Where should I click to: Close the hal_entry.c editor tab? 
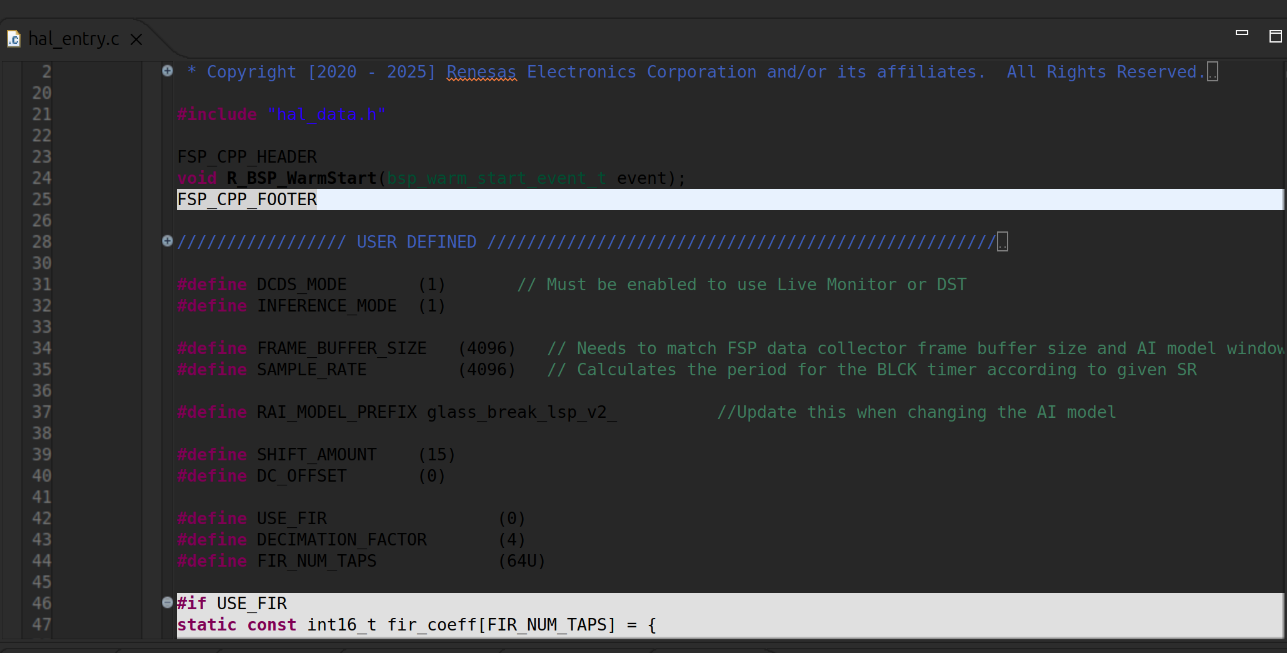(x=137, y=39)
